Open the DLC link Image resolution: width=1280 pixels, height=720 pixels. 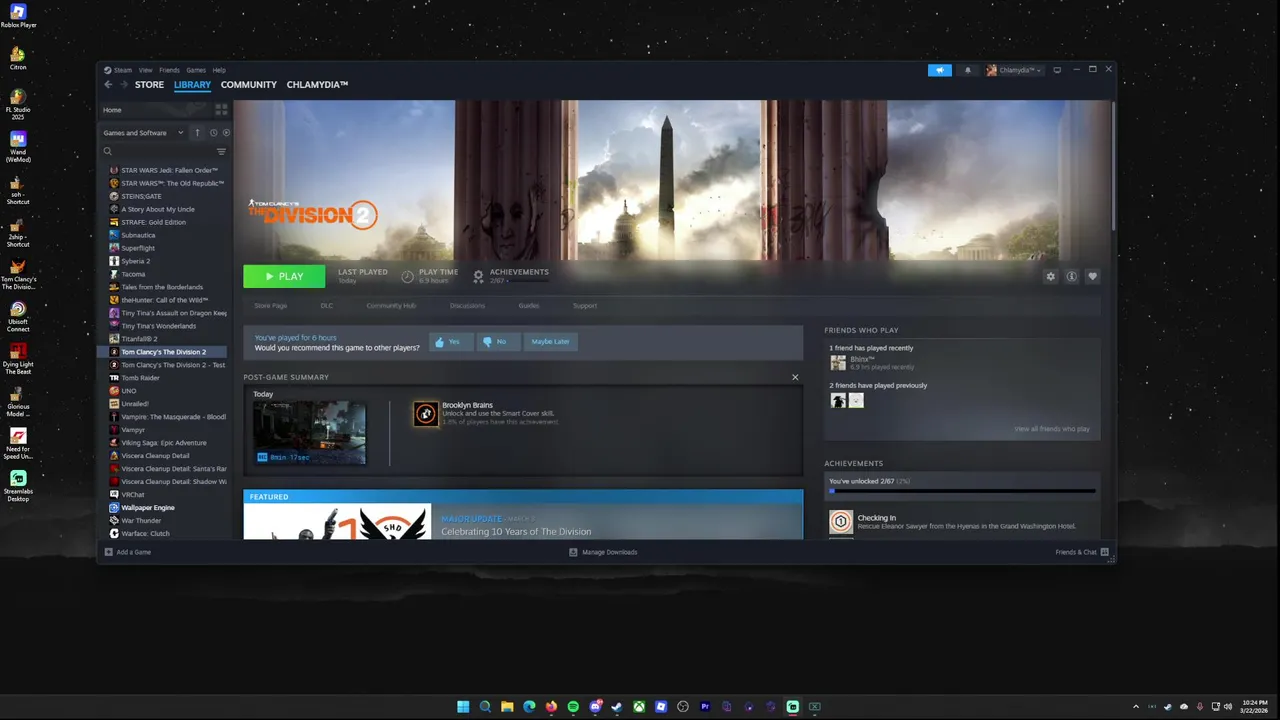coord(326,306)
